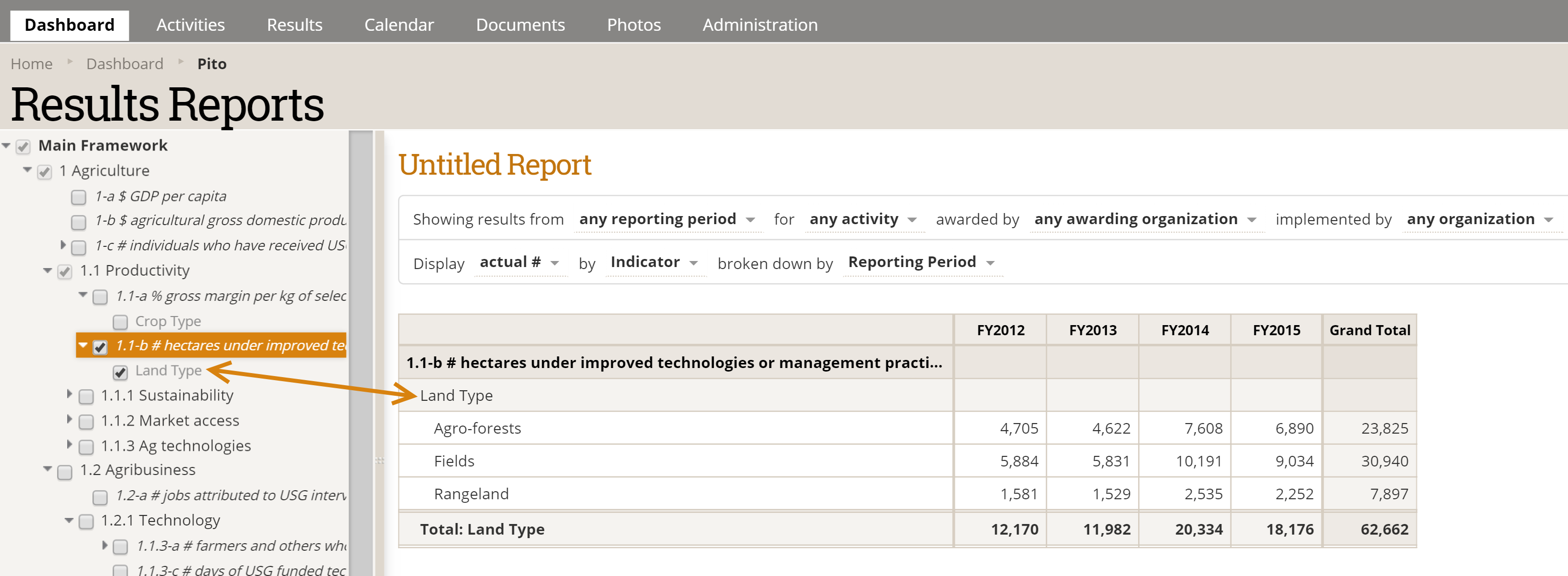The image size is (1568, 576).
Task: Switch to the Calendar tab
Action: pos(399,25)
